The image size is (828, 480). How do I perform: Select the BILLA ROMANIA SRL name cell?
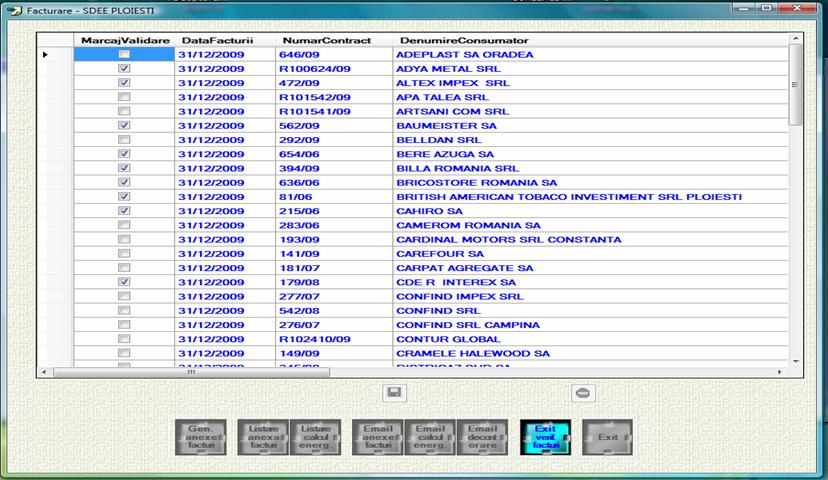(590, 168)
